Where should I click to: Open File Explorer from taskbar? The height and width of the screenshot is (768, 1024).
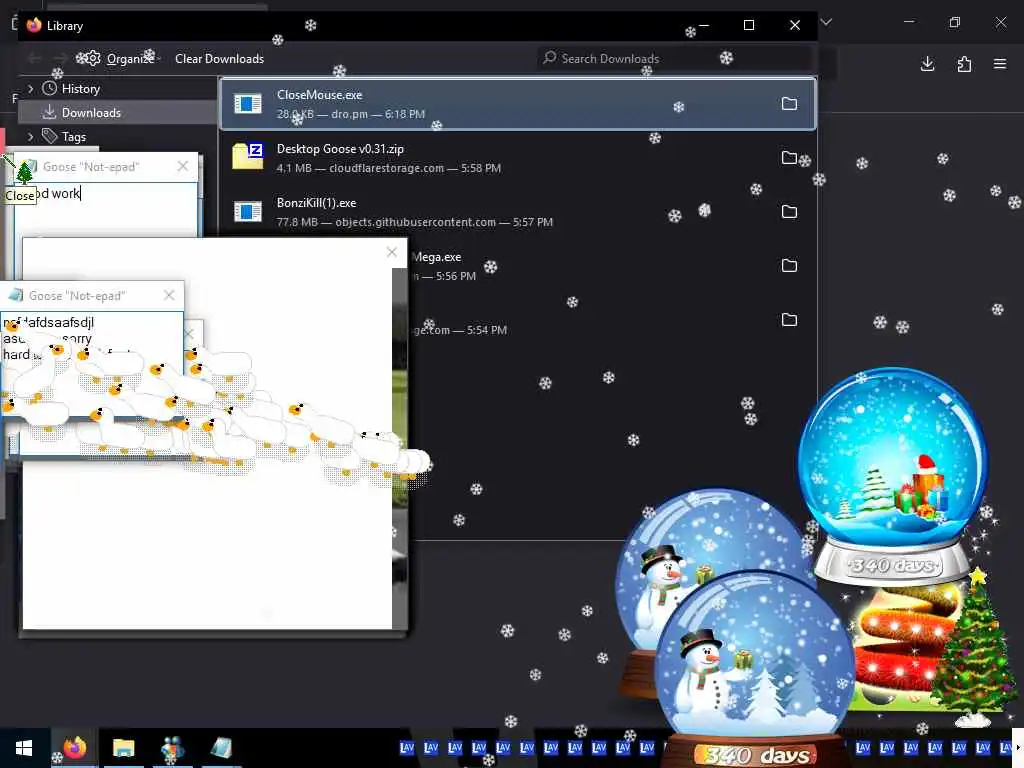(x=123, y=748)
